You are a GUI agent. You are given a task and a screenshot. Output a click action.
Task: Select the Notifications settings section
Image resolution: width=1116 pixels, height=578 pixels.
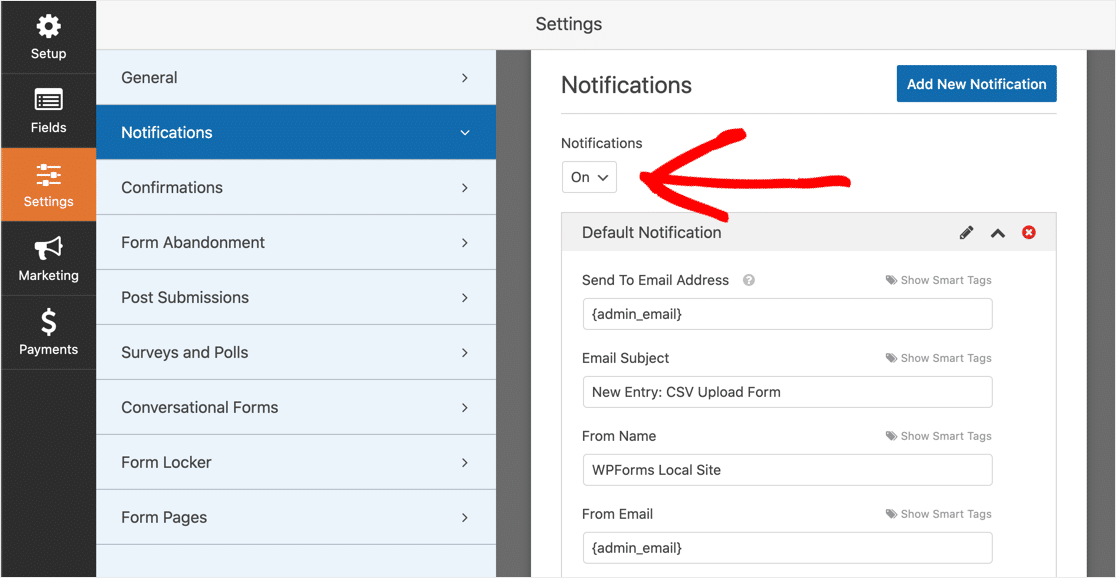(296, 132)
